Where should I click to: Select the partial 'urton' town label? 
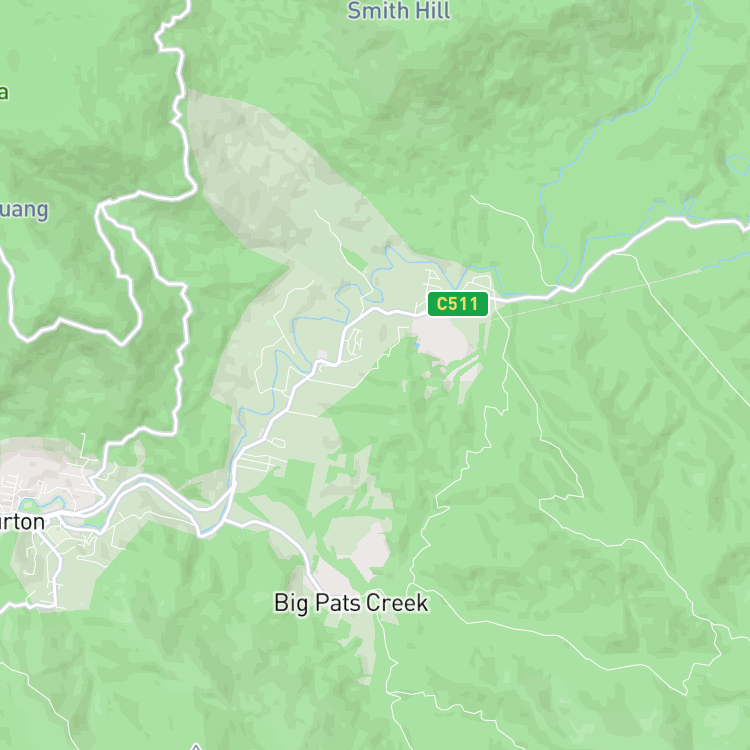[22, 522]
